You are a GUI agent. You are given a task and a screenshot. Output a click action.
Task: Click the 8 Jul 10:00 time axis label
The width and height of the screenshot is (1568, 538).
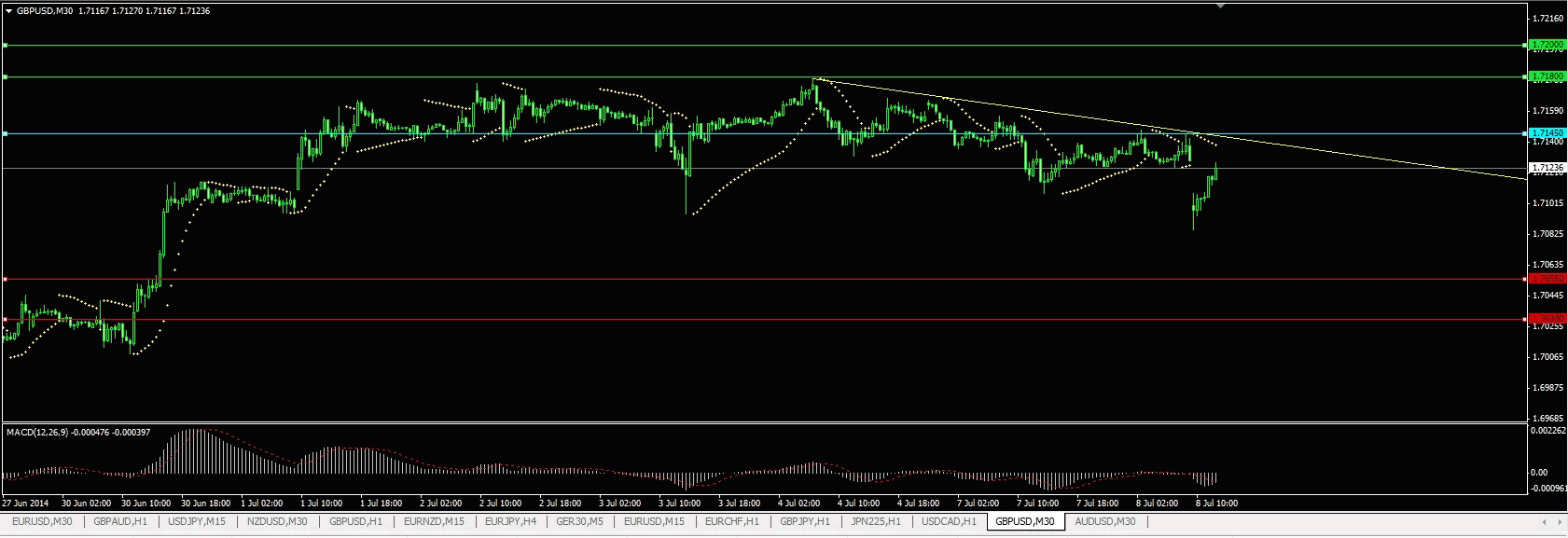tap(1216, 503)
